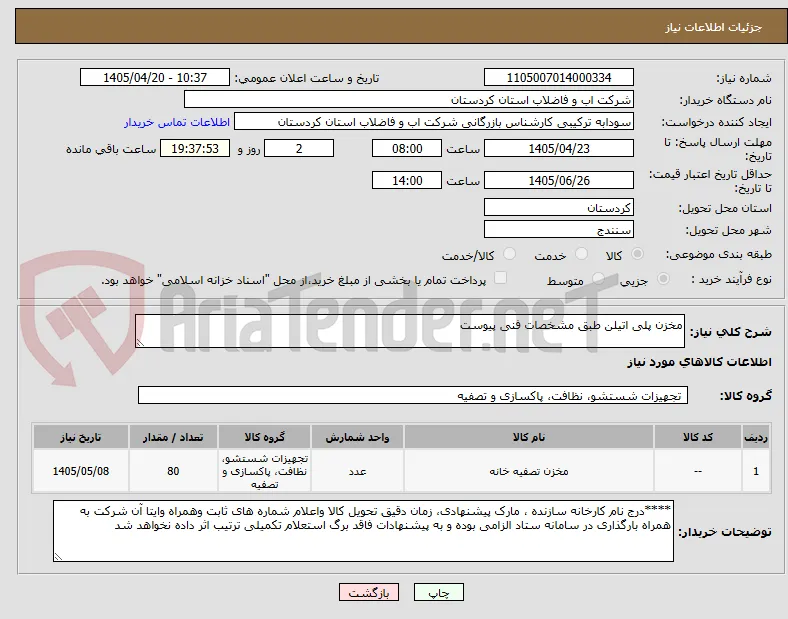
Task: Click delivery province field کردستان
Action: point(558,207)
